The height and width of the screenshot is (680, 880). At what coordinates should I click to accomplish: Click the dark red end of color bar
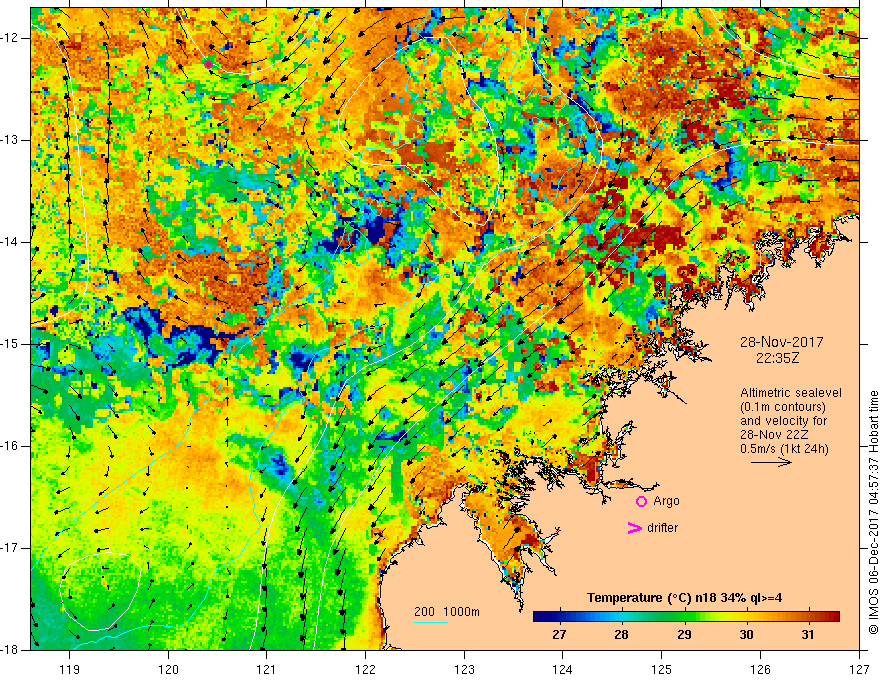[832, 617]
